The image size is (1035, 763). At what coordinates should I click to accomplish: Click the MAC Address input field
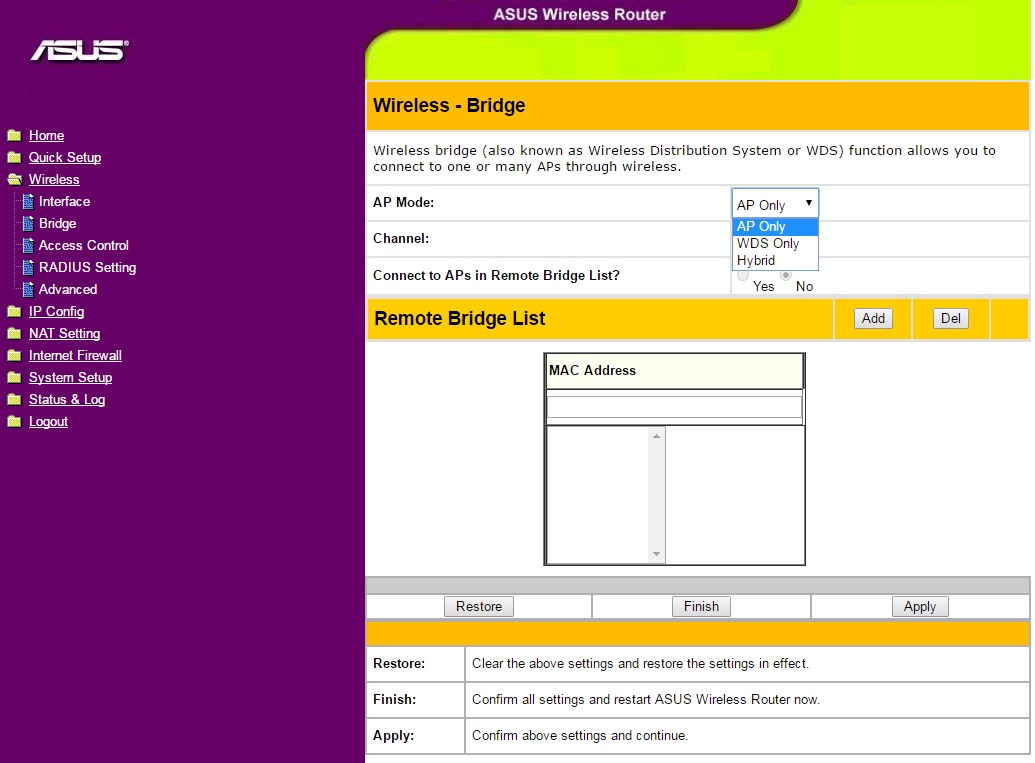pyautogui.click(x=674, y=406)
